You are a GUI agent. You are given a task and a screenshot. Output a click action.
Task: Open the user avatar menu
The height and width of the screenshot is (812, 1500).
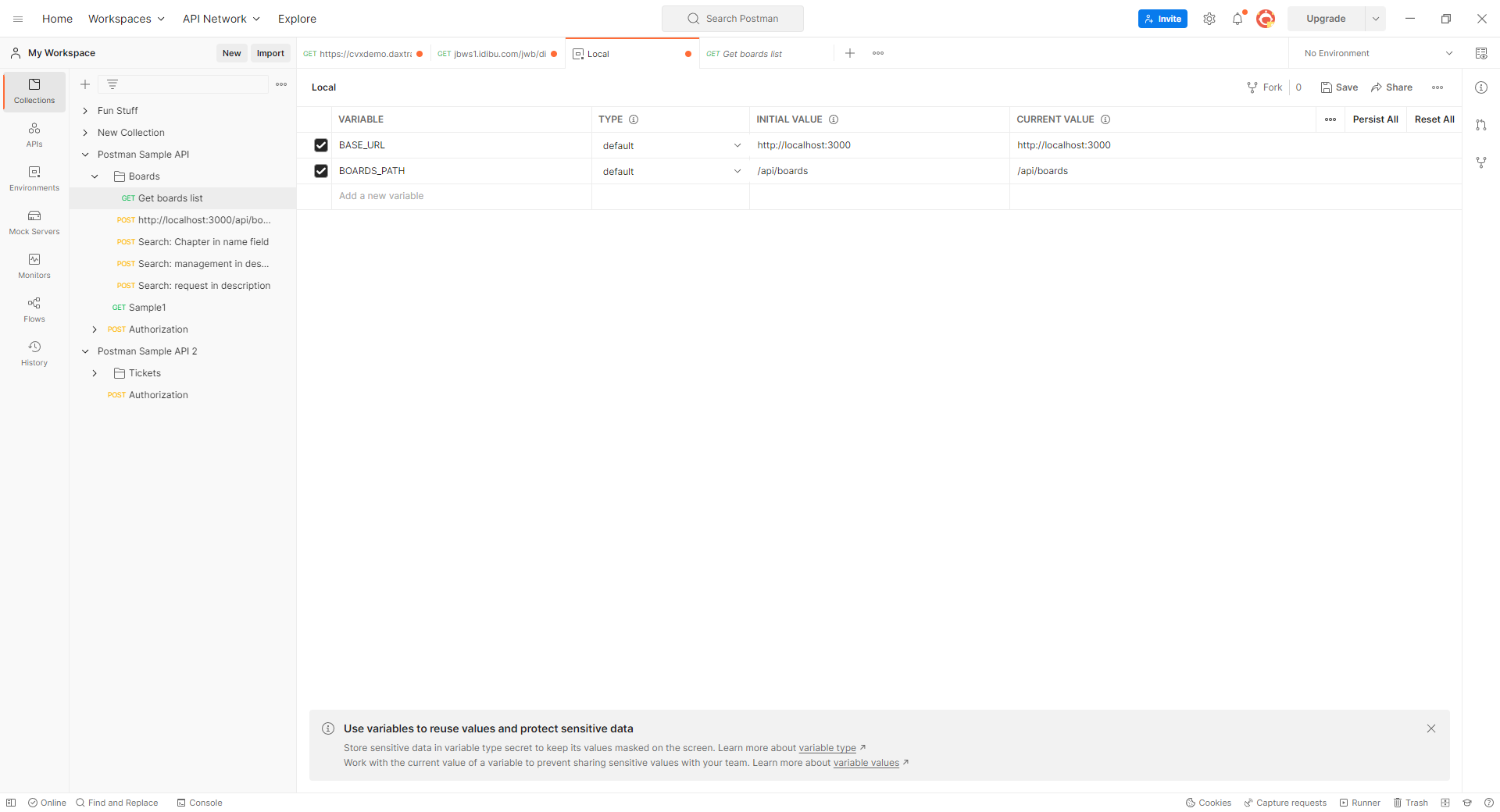[1266, 19]
